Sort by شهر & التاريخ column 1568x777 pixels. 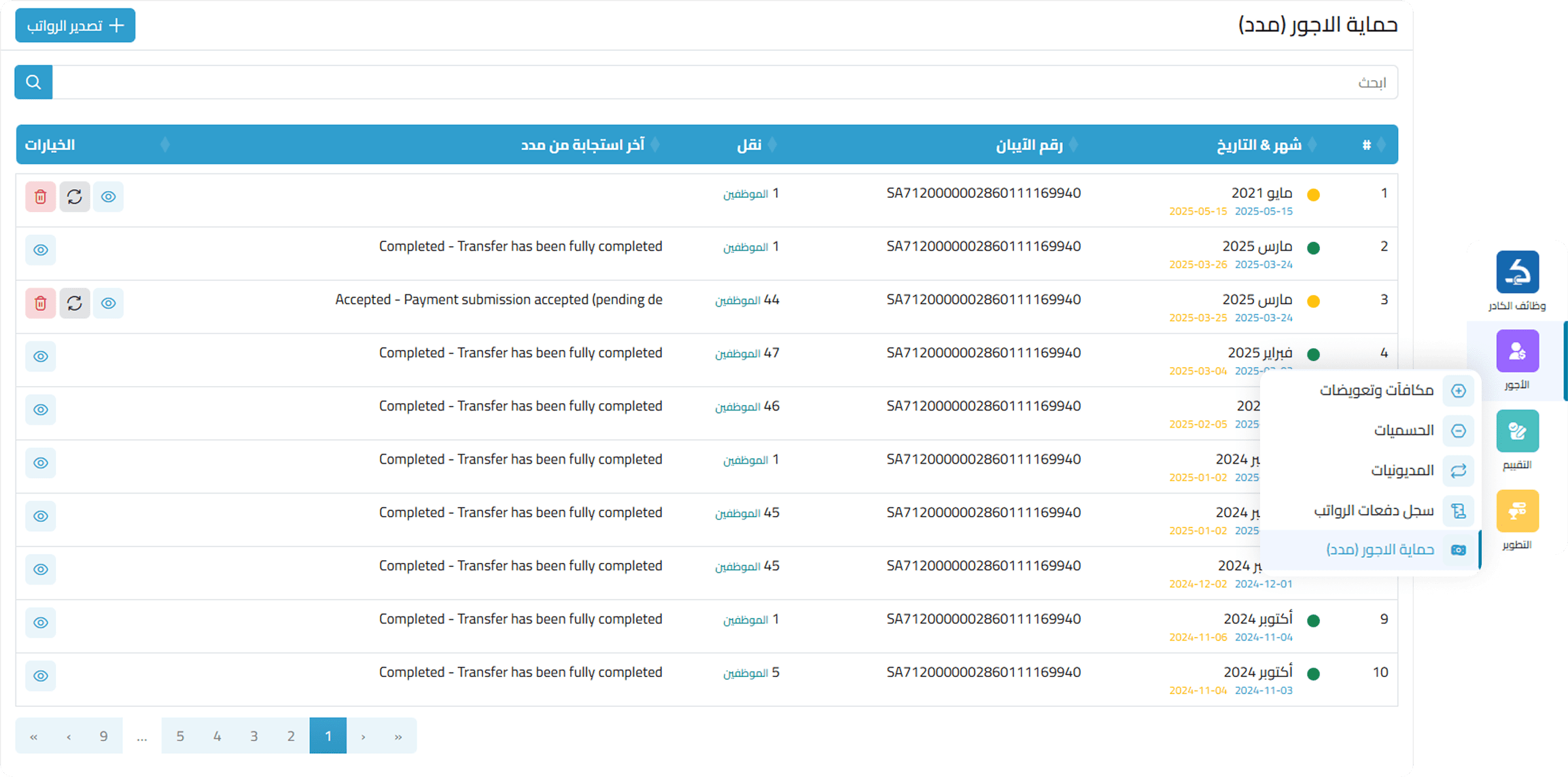click(1259, 145)
